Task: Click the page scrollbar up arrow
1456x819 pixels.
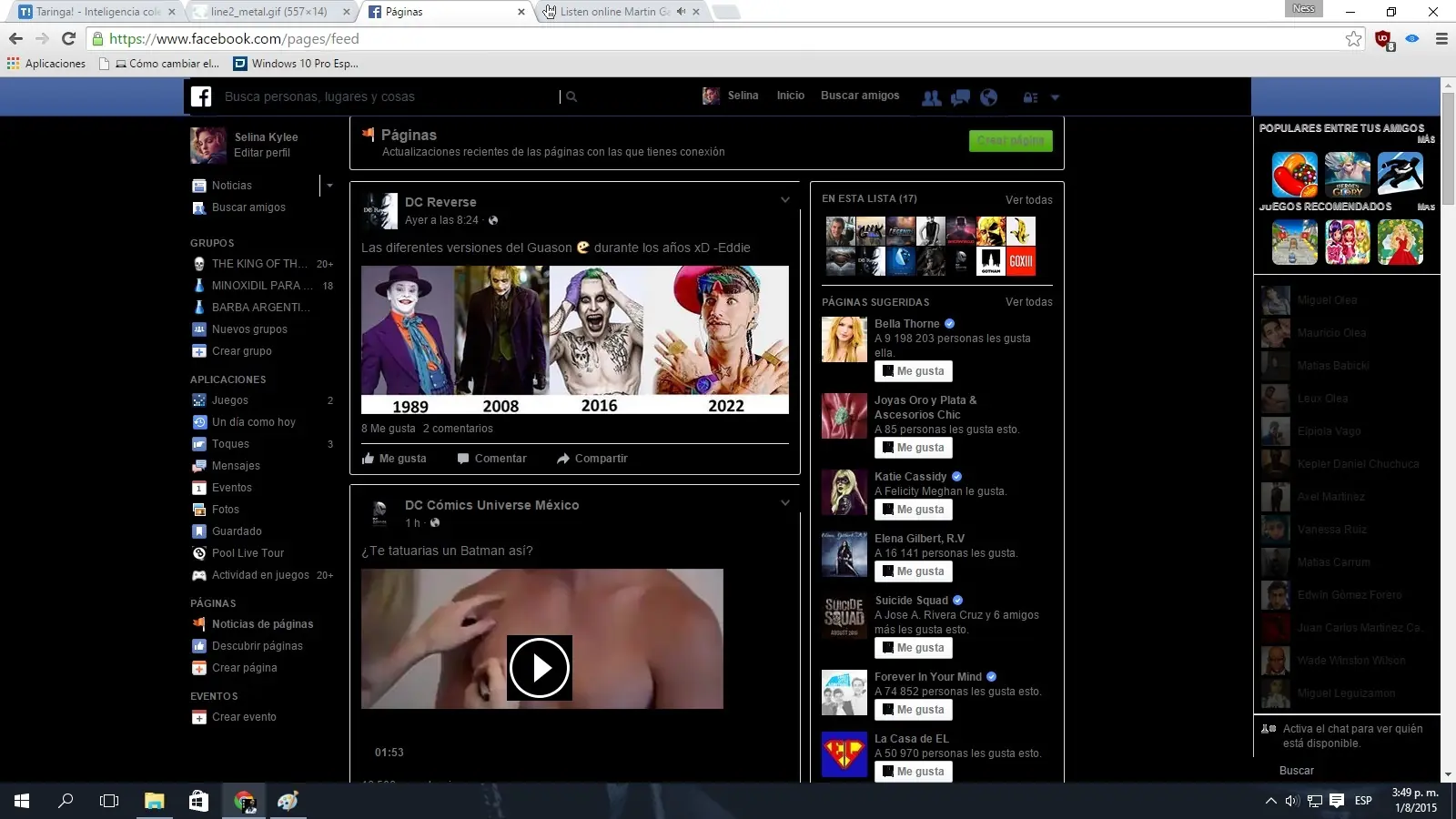Action: point(1448,85)
